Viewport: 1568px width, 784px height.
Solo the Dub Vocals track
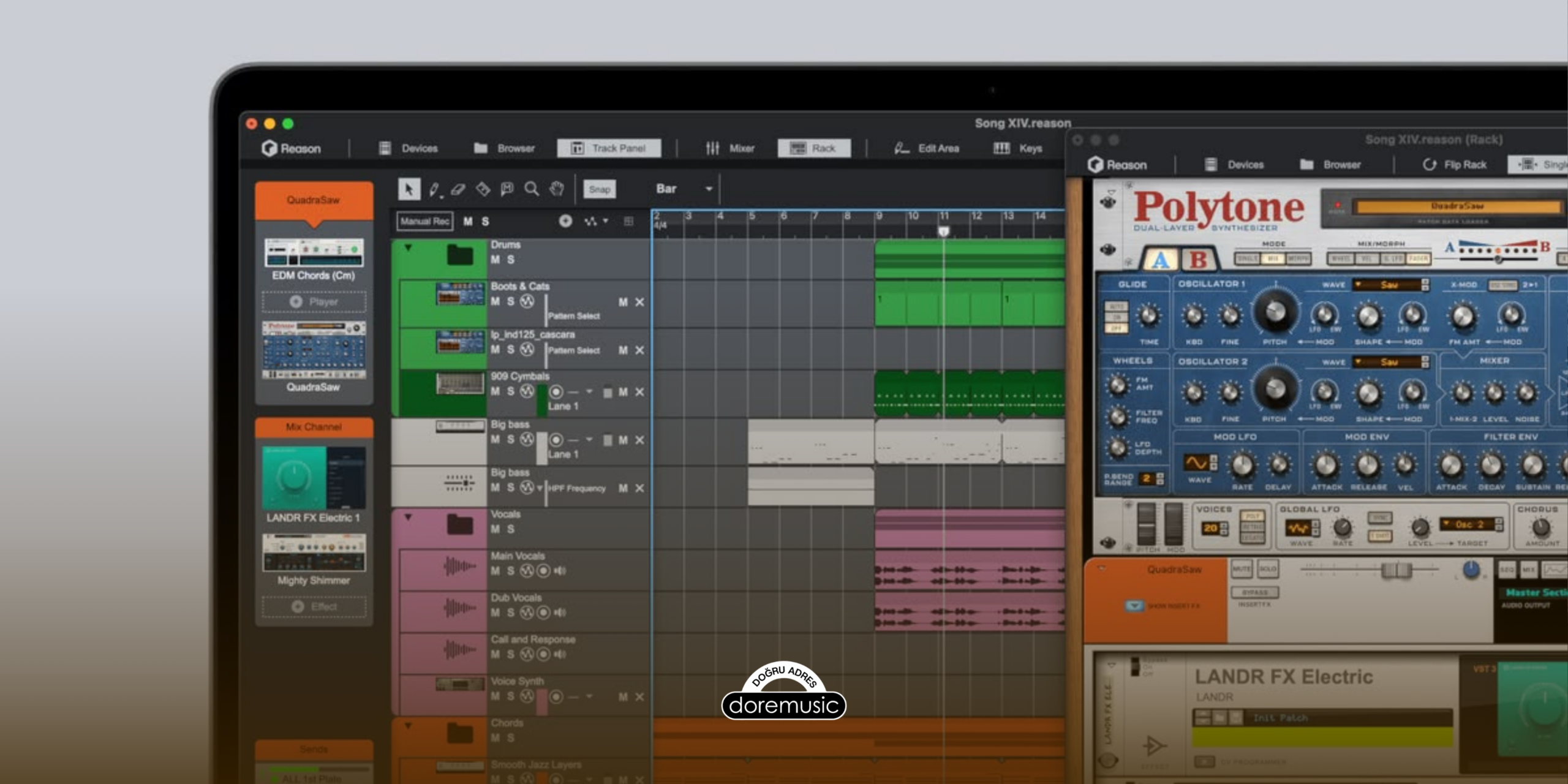[511, 612]
